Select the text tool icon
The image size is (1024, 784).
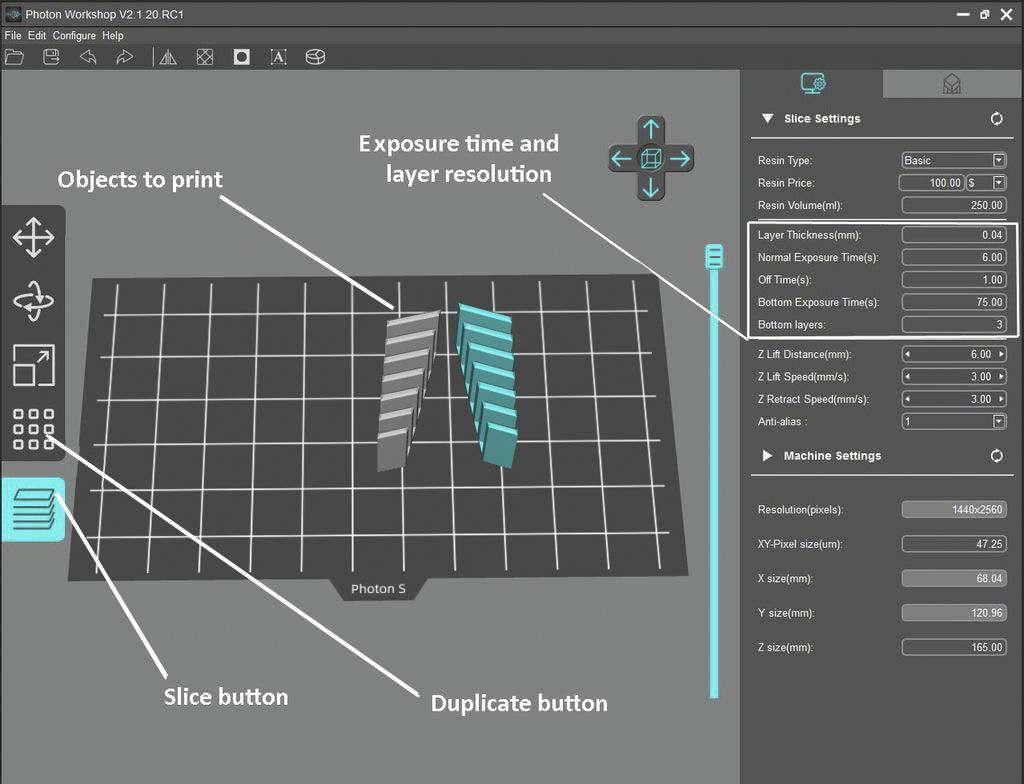point(278,57)
